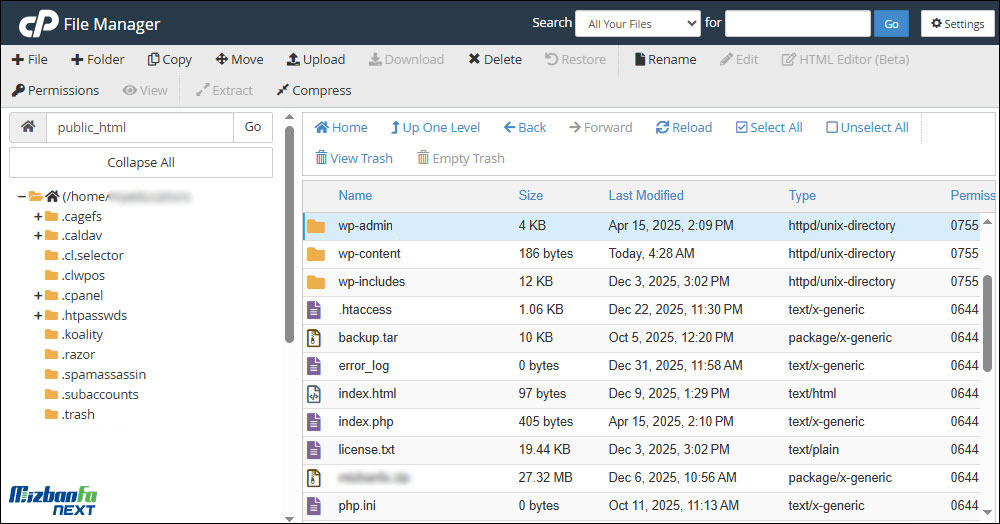
Task: Click the home icon beside path field
Action: click(x=28, y=127)
